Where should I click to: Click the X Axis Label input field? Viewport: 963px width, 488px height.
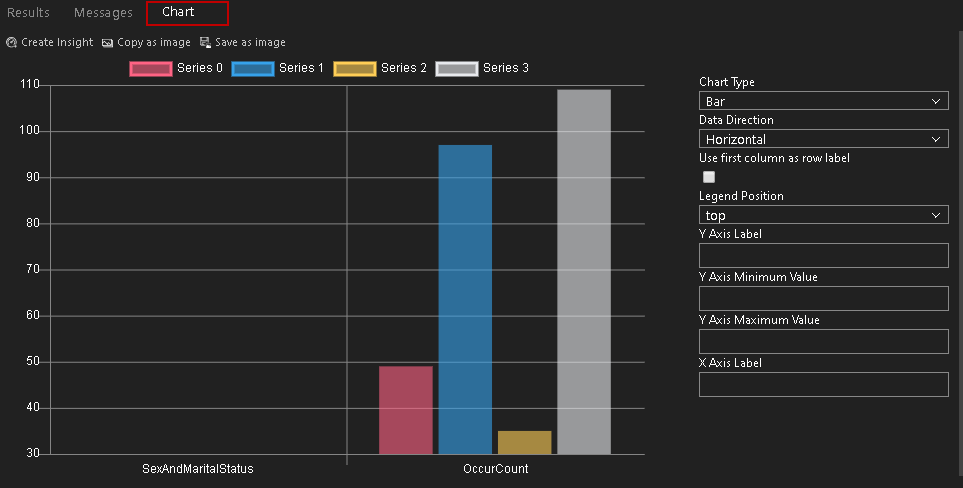click(823, 384)
